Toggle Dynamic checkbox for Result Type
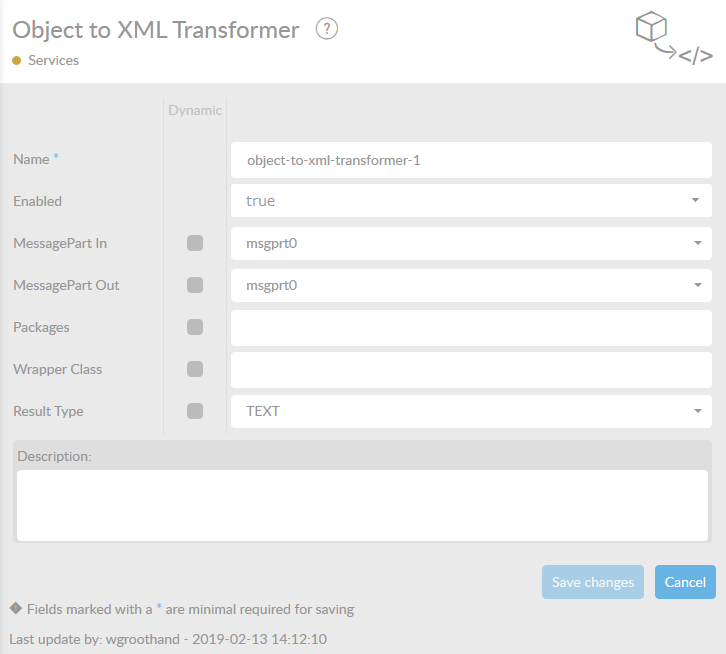The width and height of the screenshot is (726, 654). click(195, 411)
